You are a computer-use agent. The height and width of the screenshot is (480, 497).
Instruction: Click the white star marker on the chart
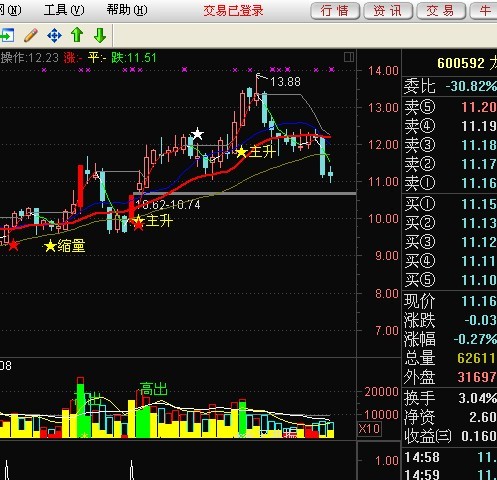pos(197,134)
